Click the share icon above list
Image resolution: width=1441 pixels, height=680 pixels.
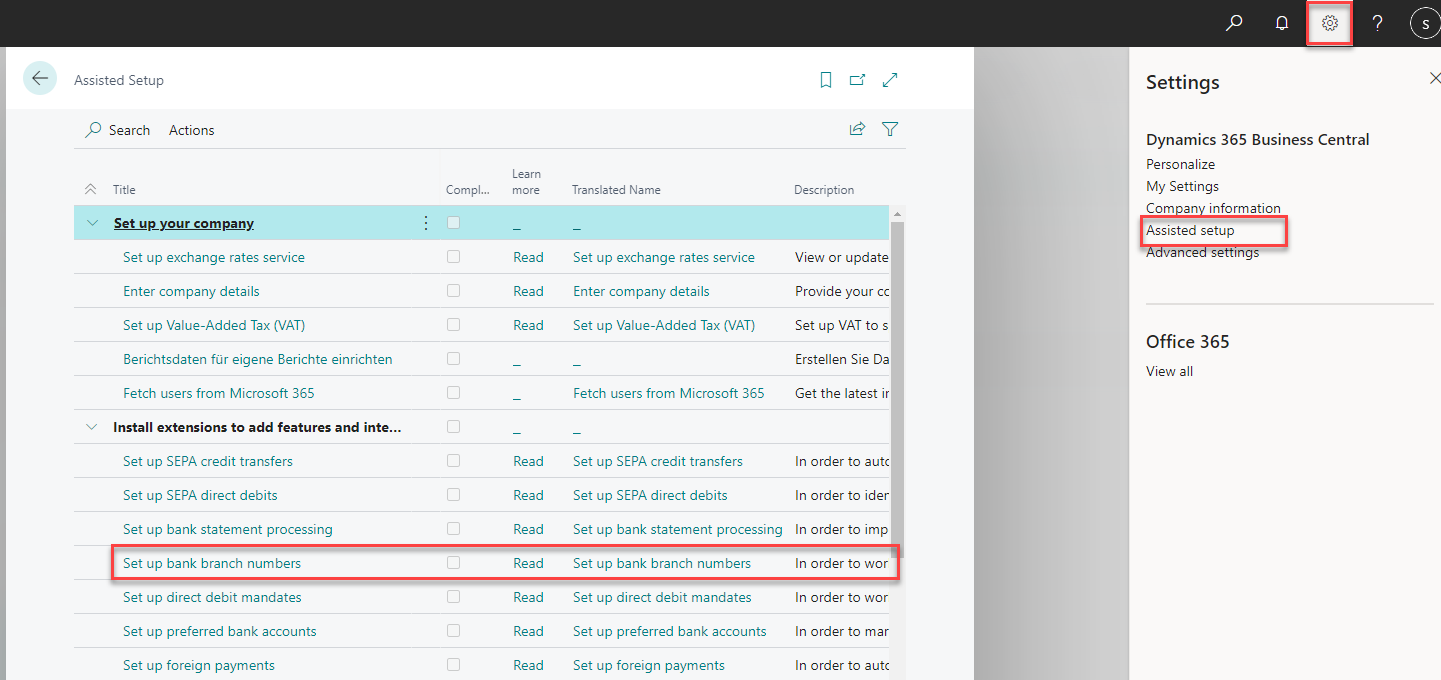coord(857,129)
